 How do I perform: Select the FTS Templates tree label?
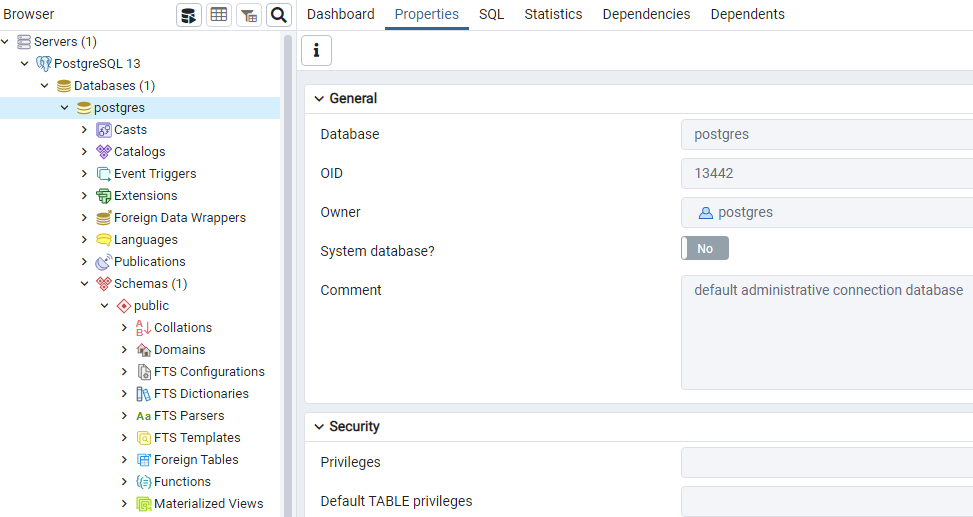tap(197, 438)
